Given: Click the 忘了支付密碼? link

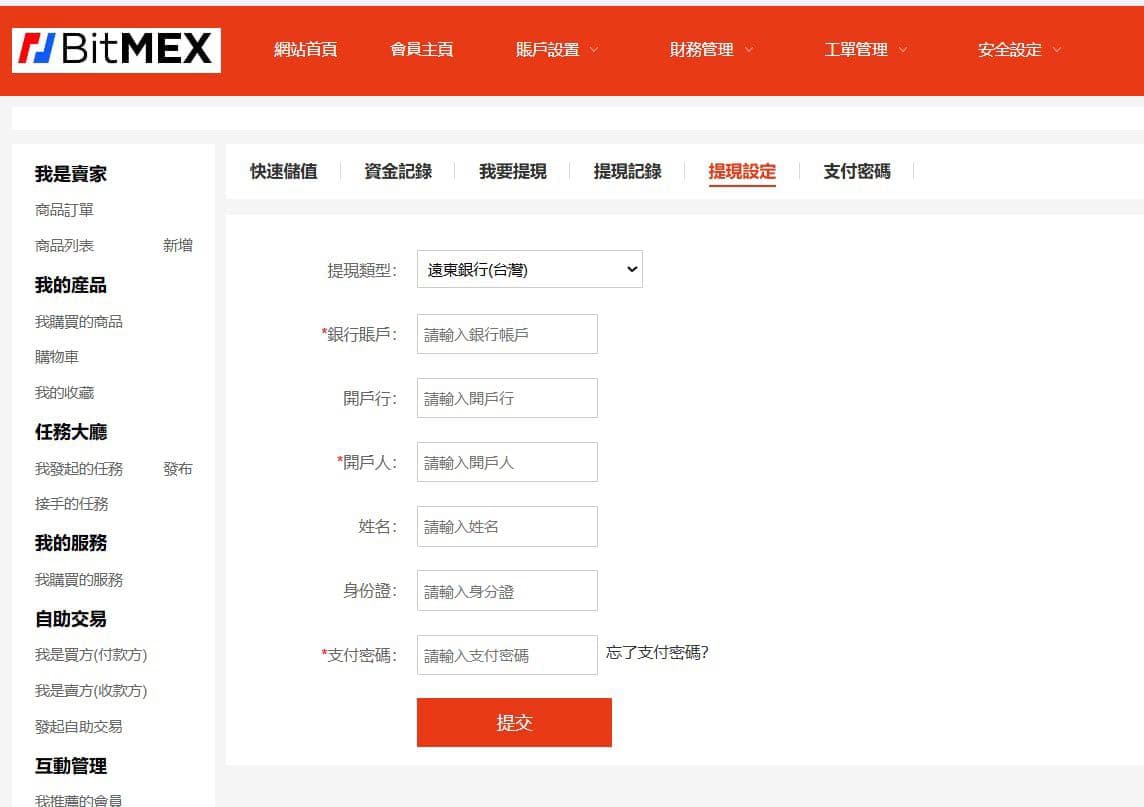Looking at the screenshot, I should pyautogui.click(x=657, y=652).
